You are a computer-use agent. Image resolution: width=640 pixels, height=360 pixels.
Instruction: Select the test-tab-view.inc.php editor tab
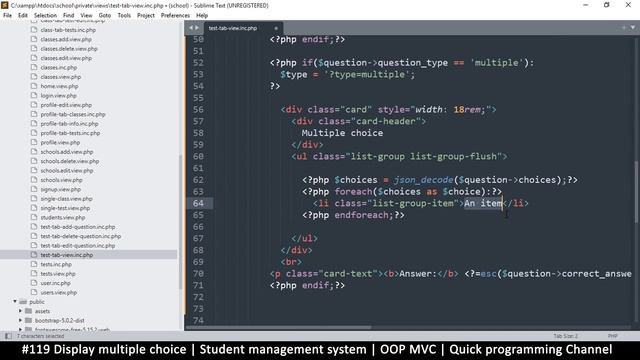pyautogui.click(x=233, y=28)
